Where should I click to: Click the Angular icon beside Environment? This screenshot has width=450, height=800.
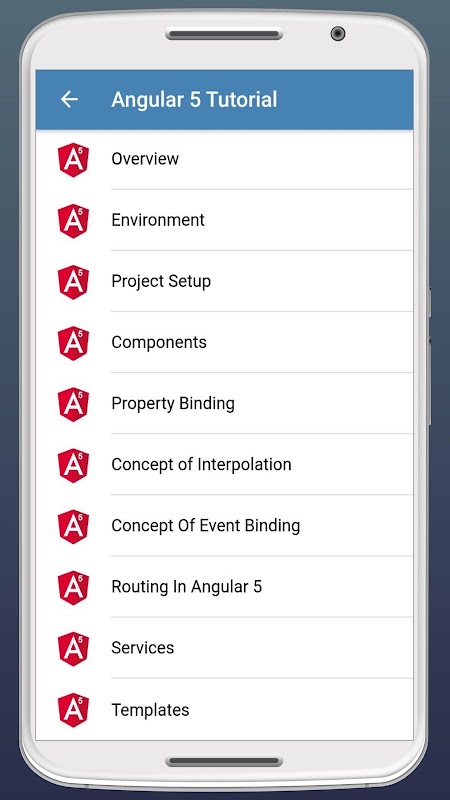(x=73, y=221)
